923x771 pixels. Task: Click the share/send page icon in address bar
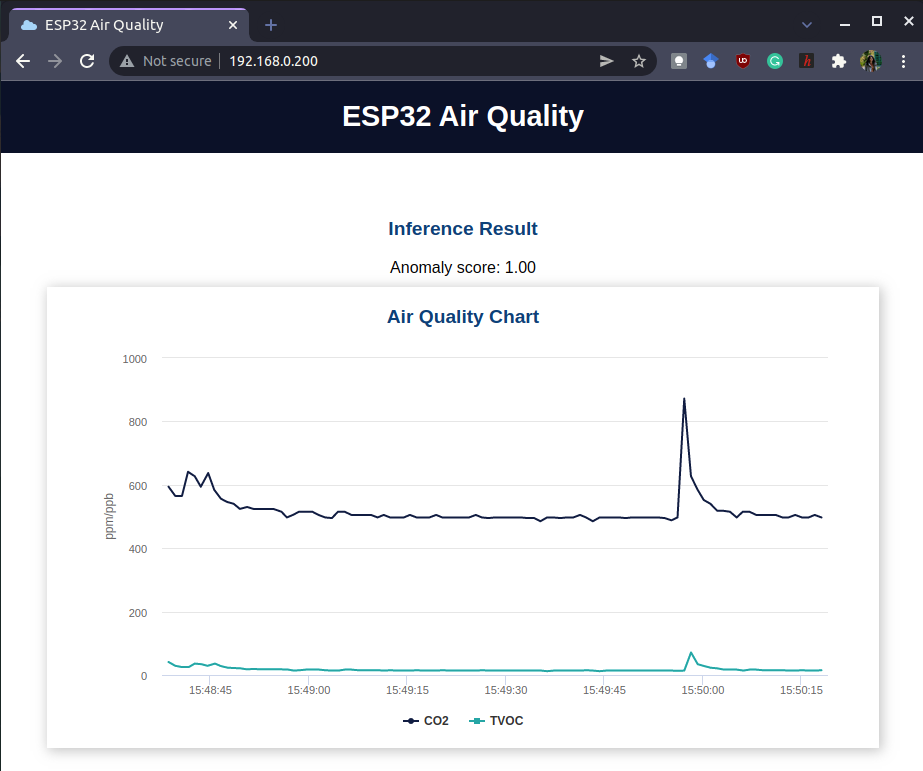606,61
